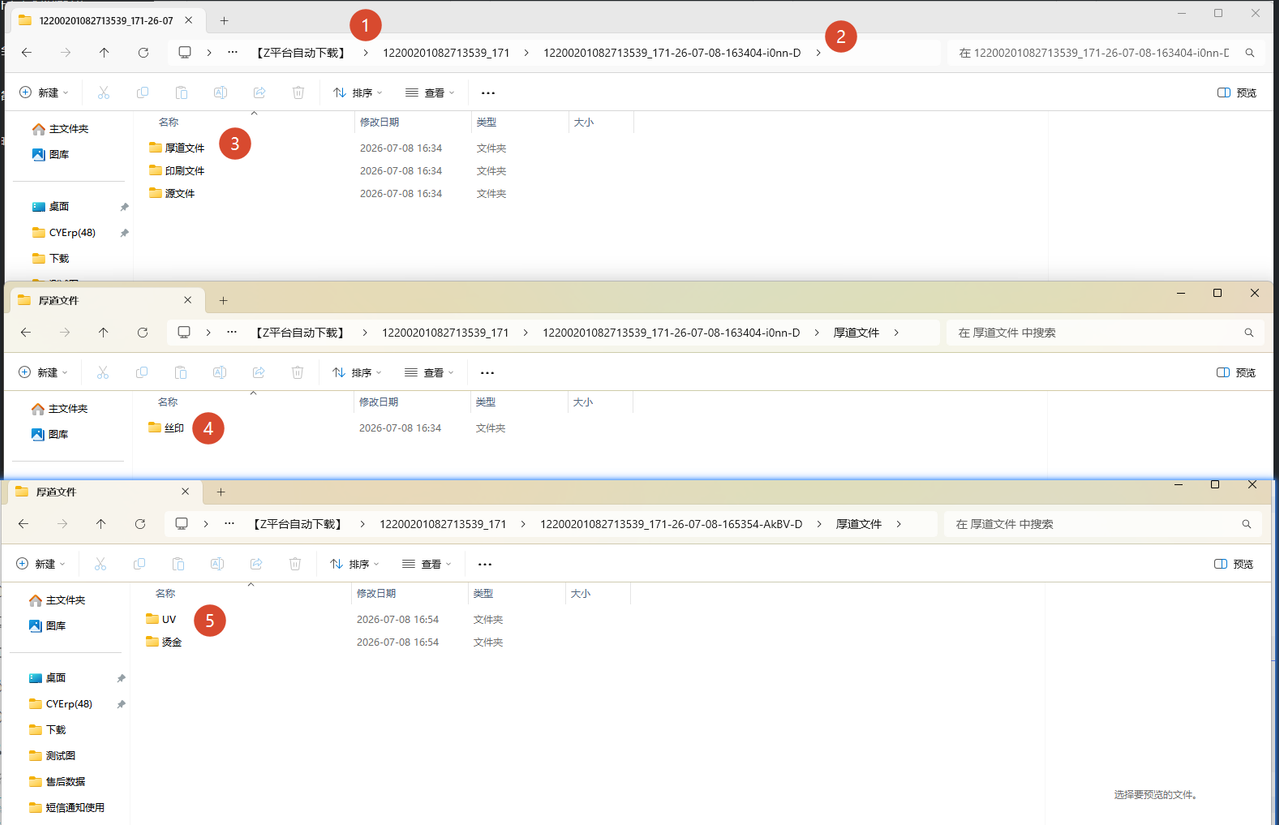Select 厚道文件 tab in window containing 丝印 folder

pos(105,300)
